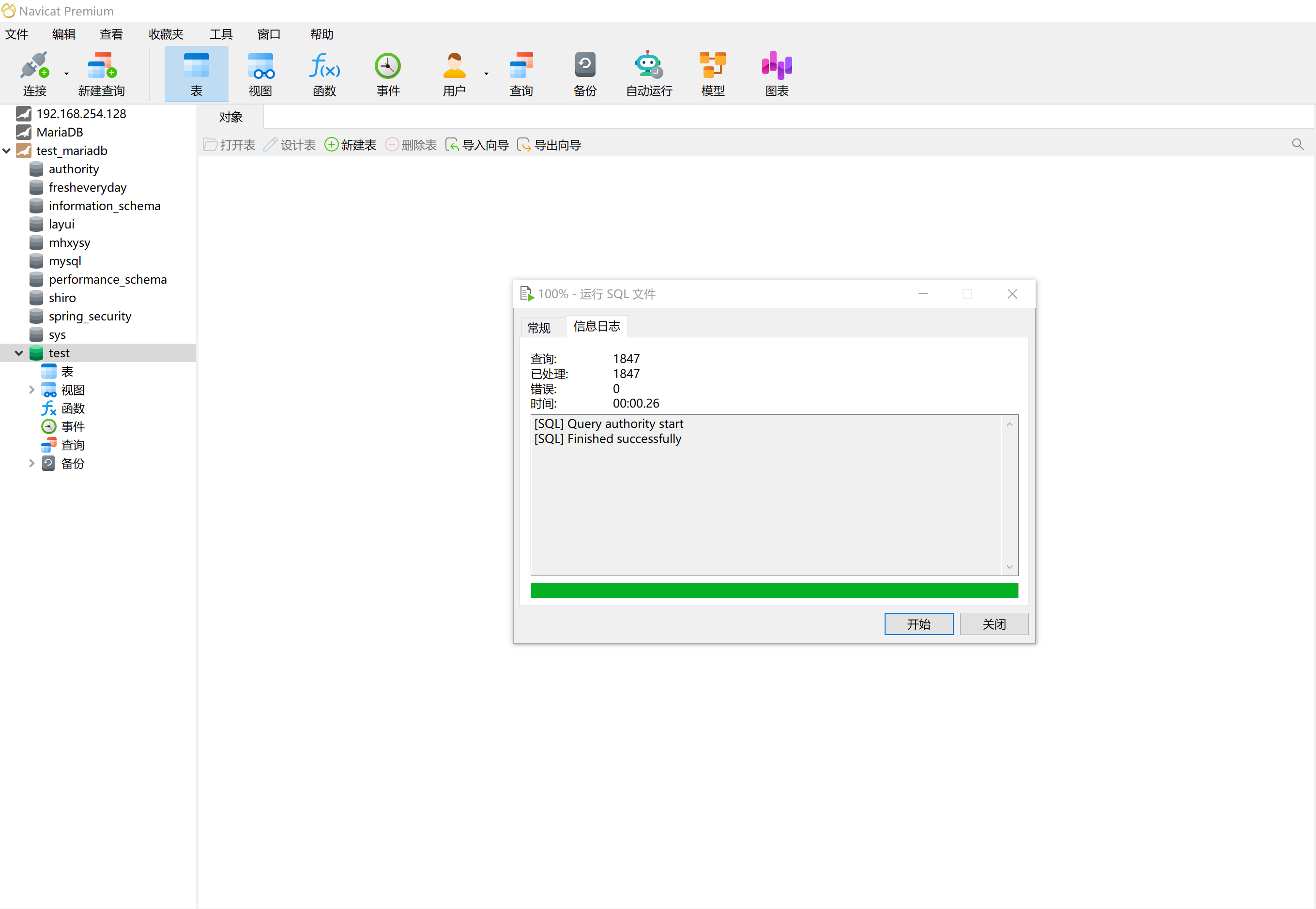Click the 事件 clock icon under test
Viewport: 1316px width, 909px height.
coord(49,426)
